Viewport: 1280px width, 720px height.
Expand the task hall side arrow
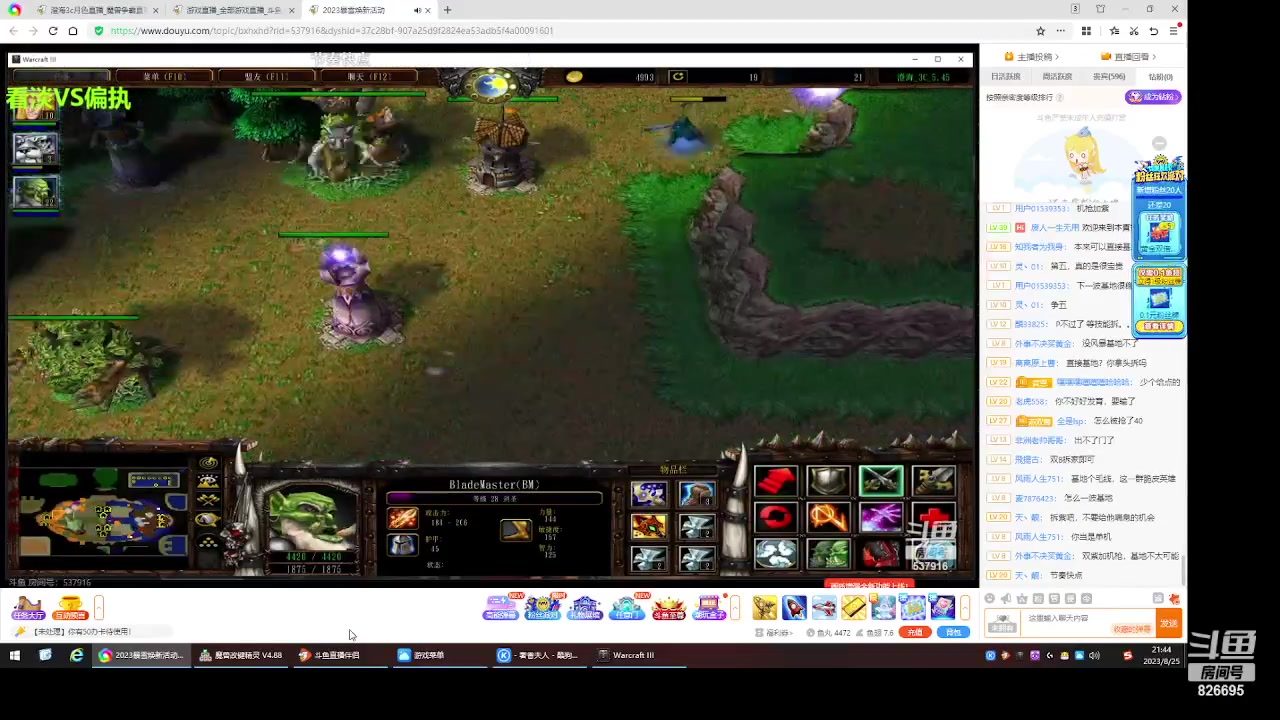[99, 608]
